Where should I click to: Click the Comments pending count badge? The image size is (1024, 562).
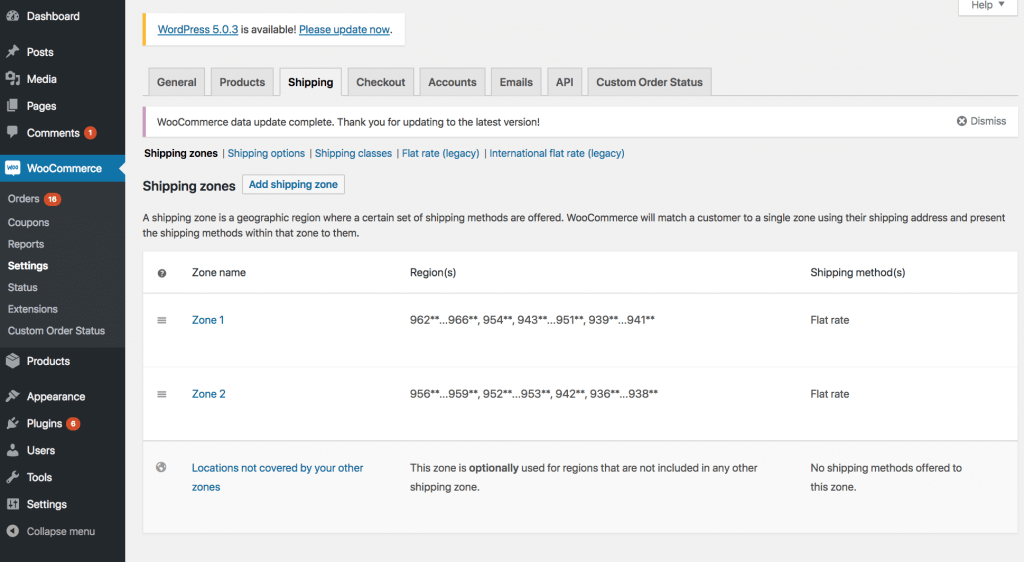click(90, 133)
